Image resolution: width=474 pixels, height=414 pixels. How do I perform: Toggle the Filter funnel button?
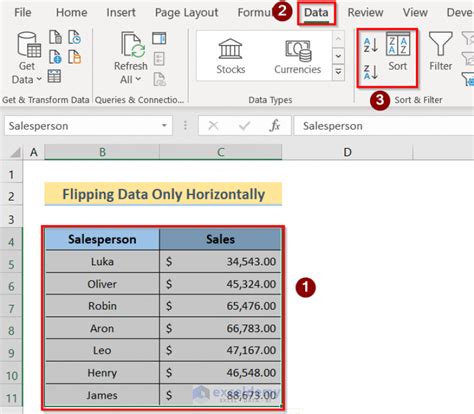point(441,52)
